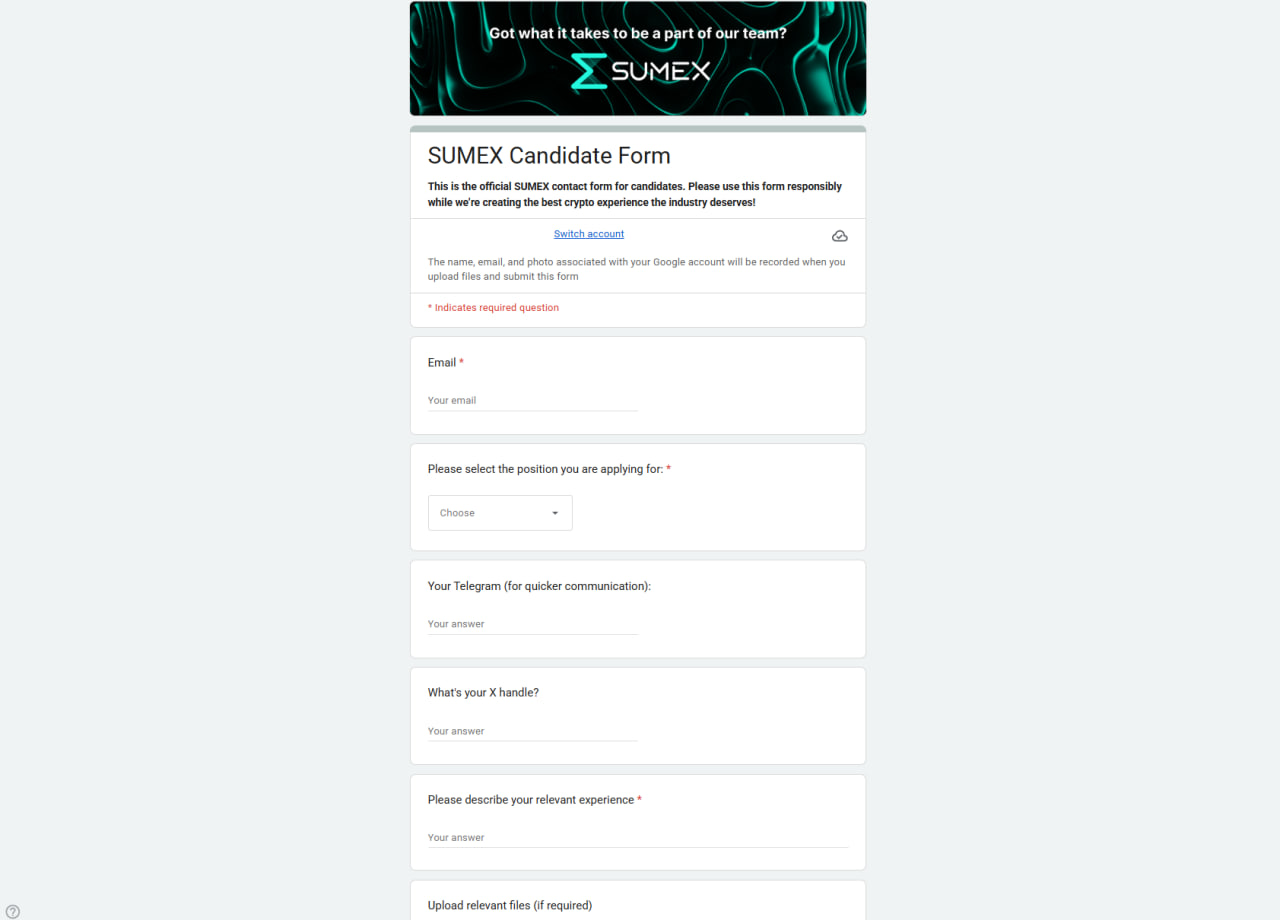Viewport: 1280px width, 920px height.
Task: Focus the relevant experience answer field
Action: coord(638,838)
